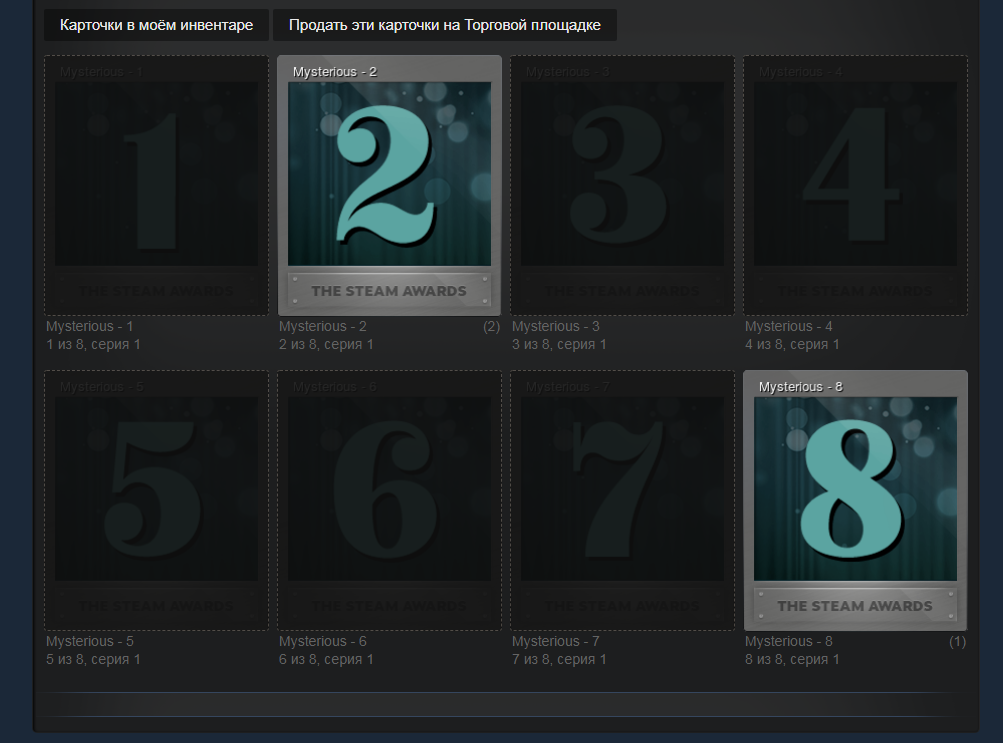The height and width of the screenshot is (743, 1003).
Task: Click the caption 'Mysterious - 2' below card
Action: (322, 326)
